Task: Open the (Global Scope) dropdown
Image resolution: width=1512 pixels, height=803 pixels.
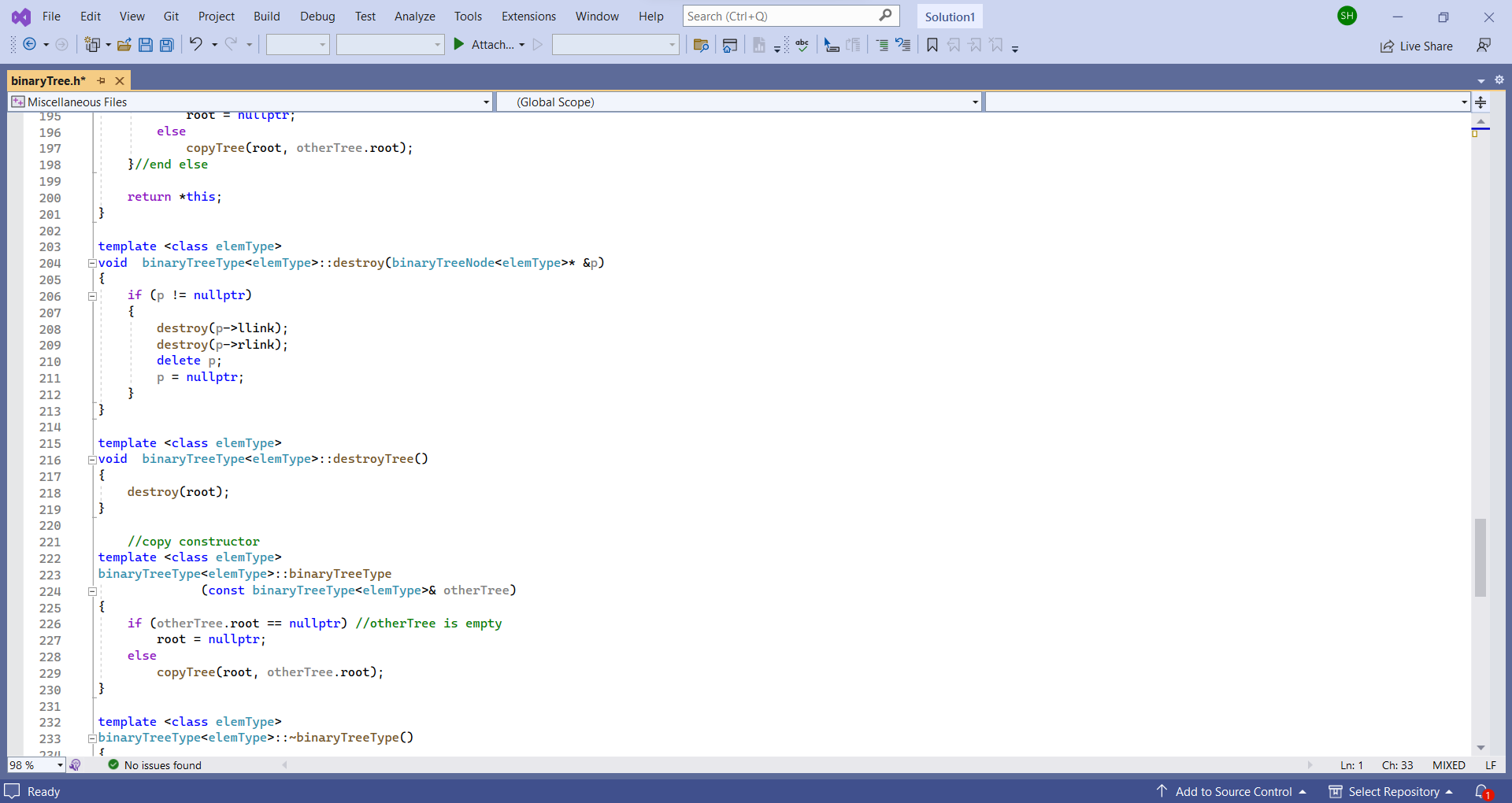Action: click(x=974, y=102)
